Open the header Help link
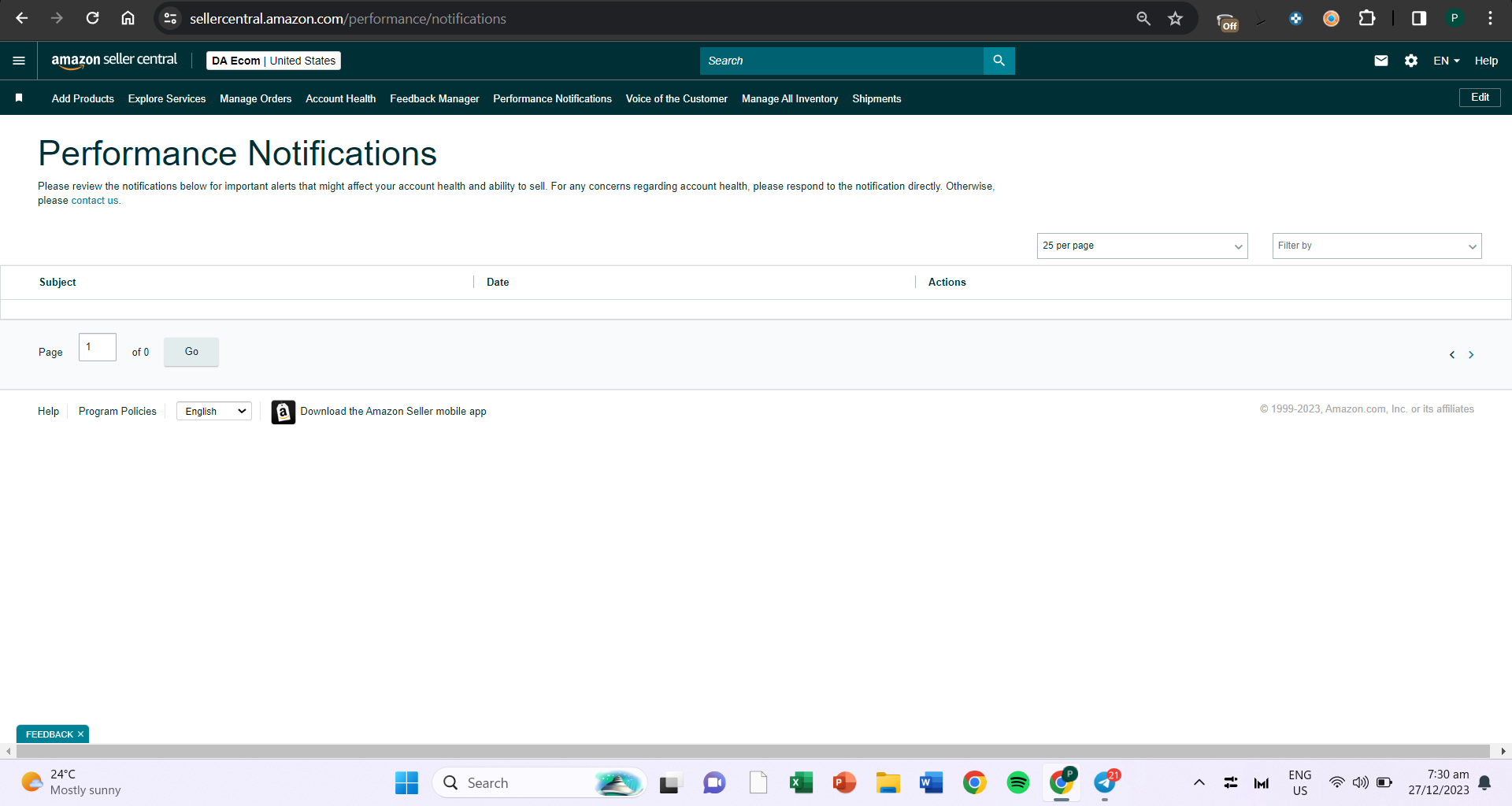This screenshot has height=806, width=1512. tap(1486, 61)
